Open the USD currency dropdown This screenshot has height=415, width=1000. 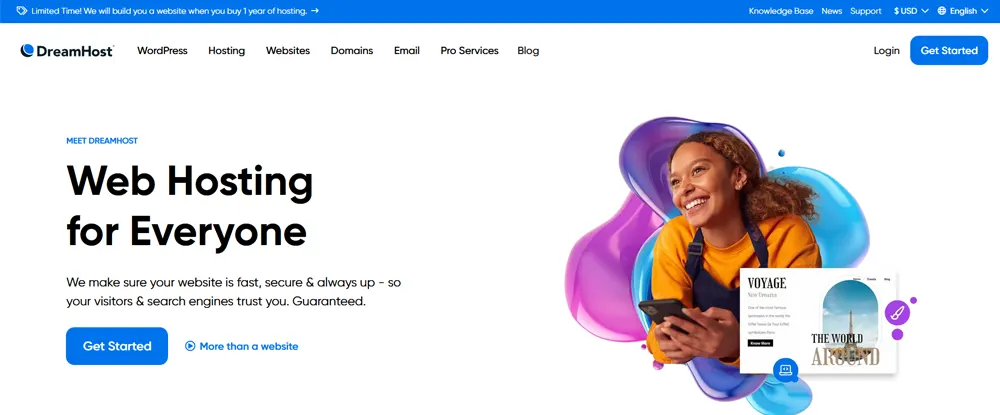point(911,11)
